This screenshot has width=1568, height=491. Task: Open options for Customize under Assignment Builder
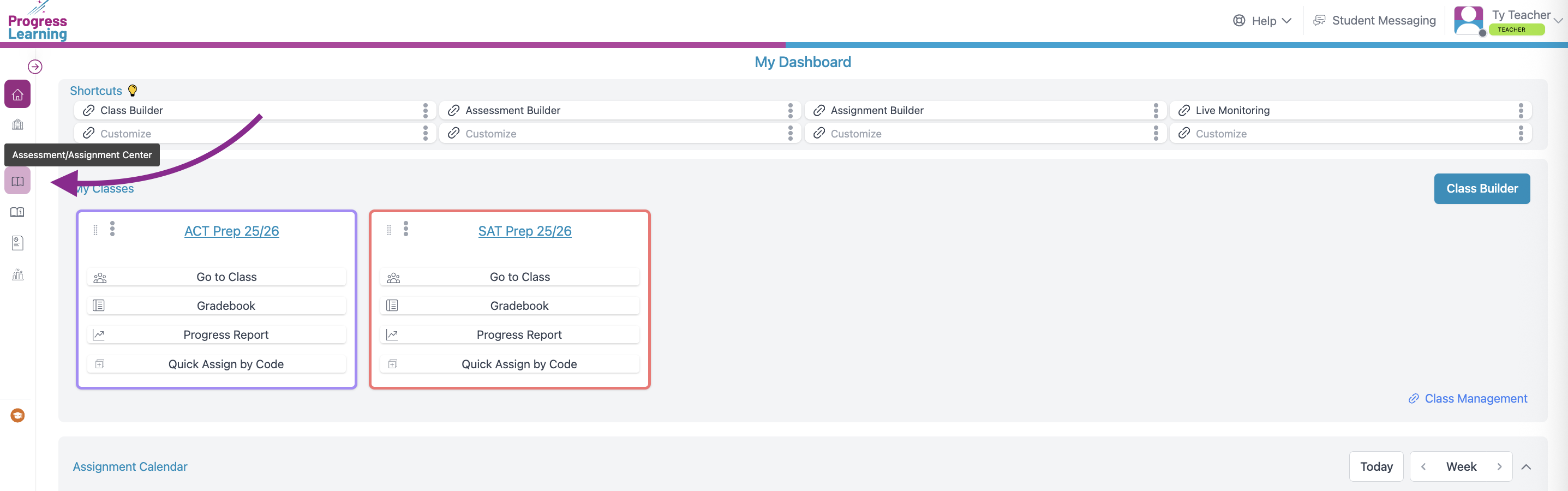(x=1156, y=133)
